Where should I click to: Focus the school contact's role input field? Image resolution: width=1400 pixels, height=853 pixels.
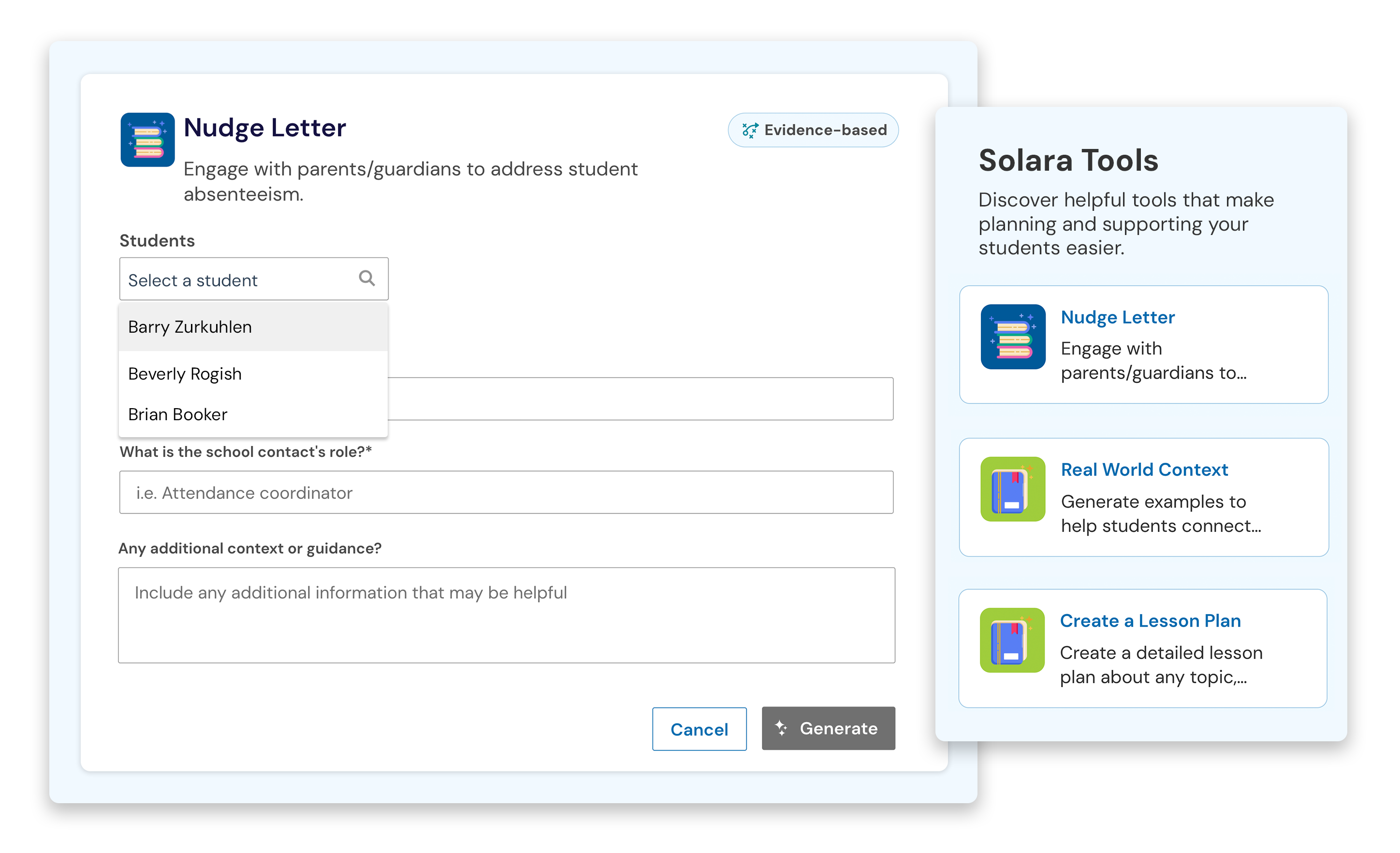506,492
